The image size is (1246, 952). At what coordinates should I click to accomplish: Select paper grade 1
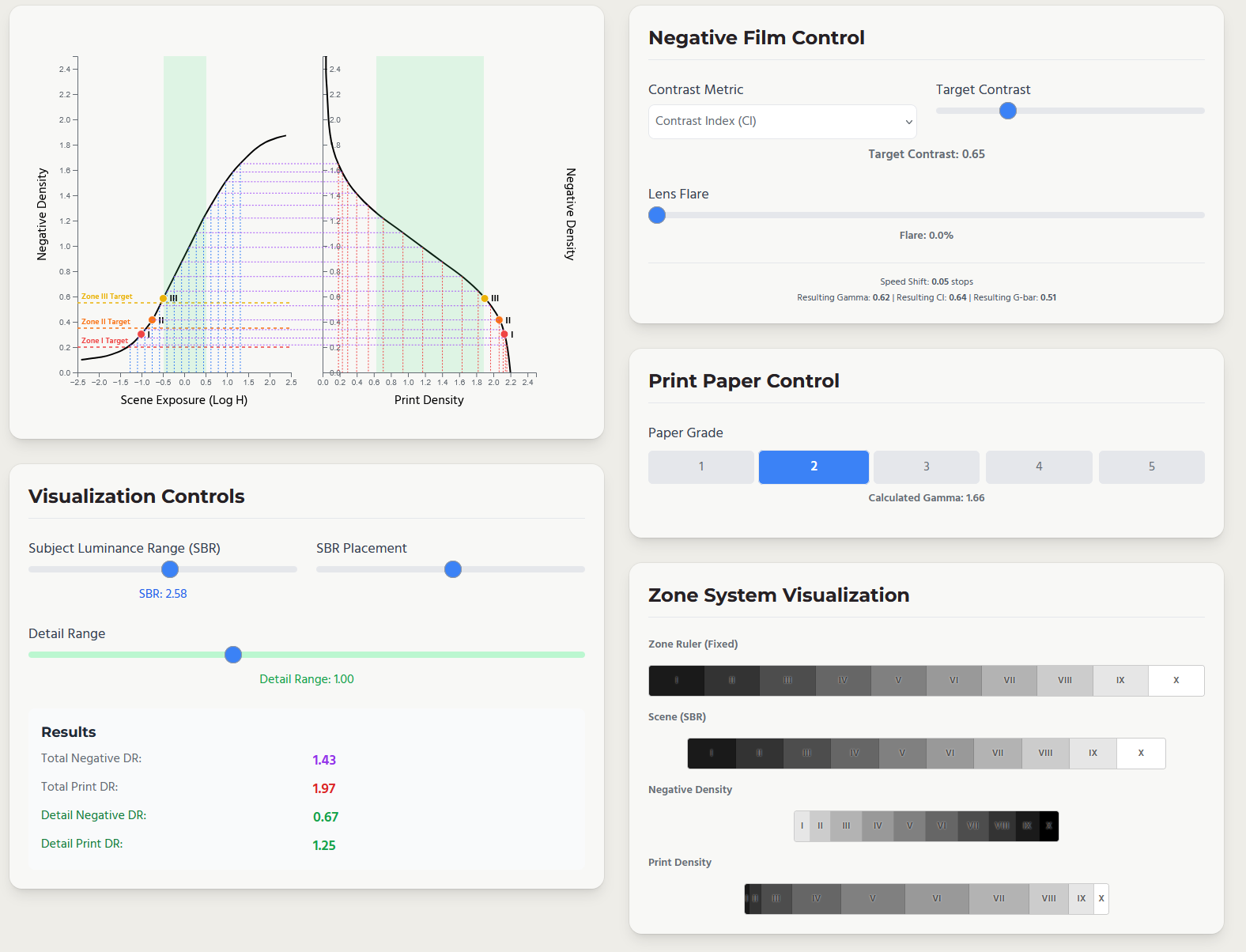(700, 467)
